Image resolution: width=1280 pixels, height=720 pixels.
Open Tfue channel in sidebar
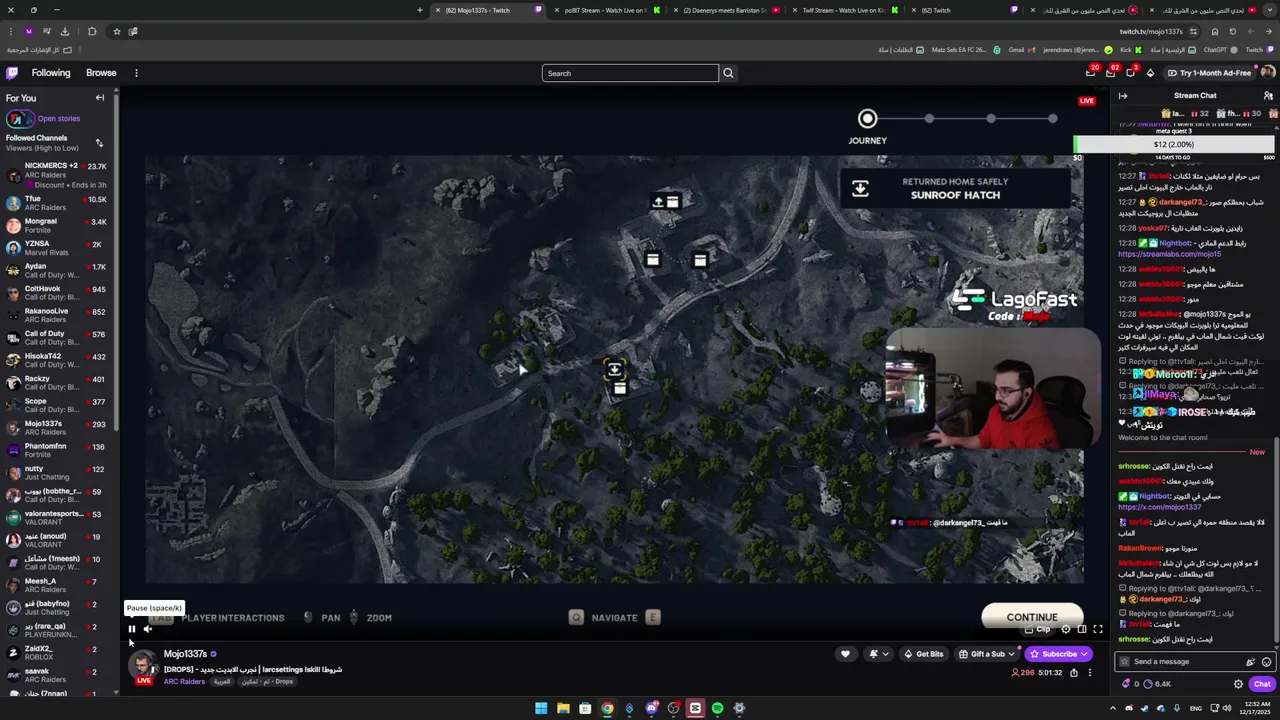pos(58,203)
